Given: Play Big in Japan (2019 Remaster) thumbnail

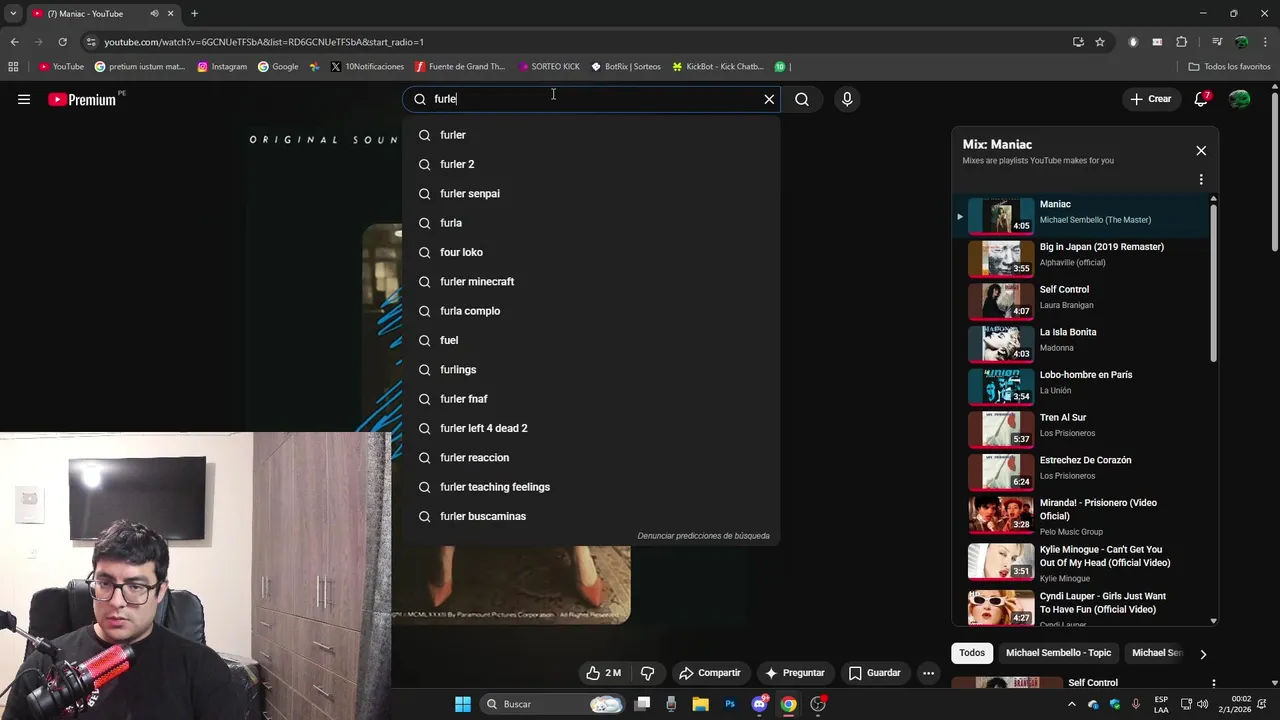Looking at the screenshot, I should [1001, 258].
